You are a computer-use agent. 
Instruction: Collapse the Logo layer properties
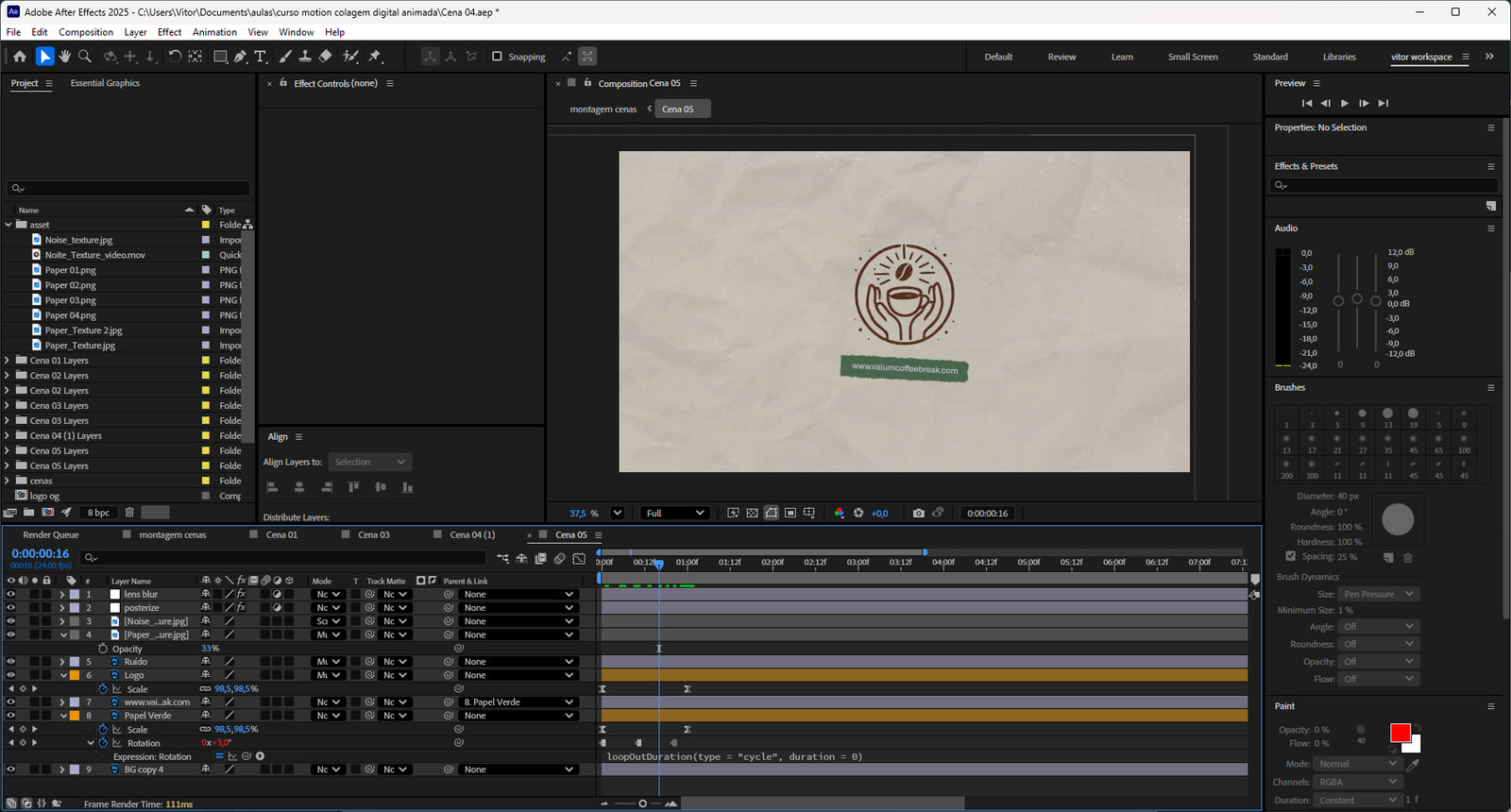[62, 675]
